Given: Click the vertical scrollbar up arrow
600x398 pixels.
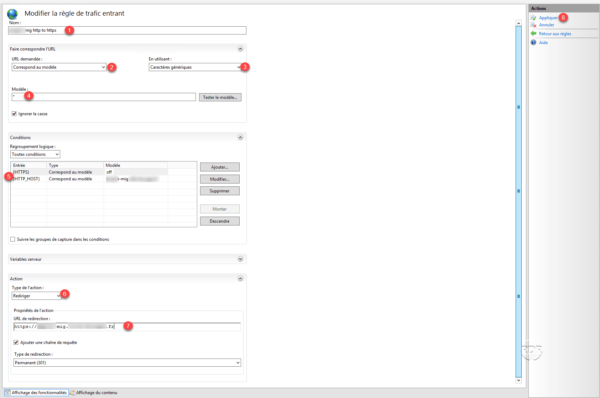Looking at the screenshot, I should pos(518,23).
